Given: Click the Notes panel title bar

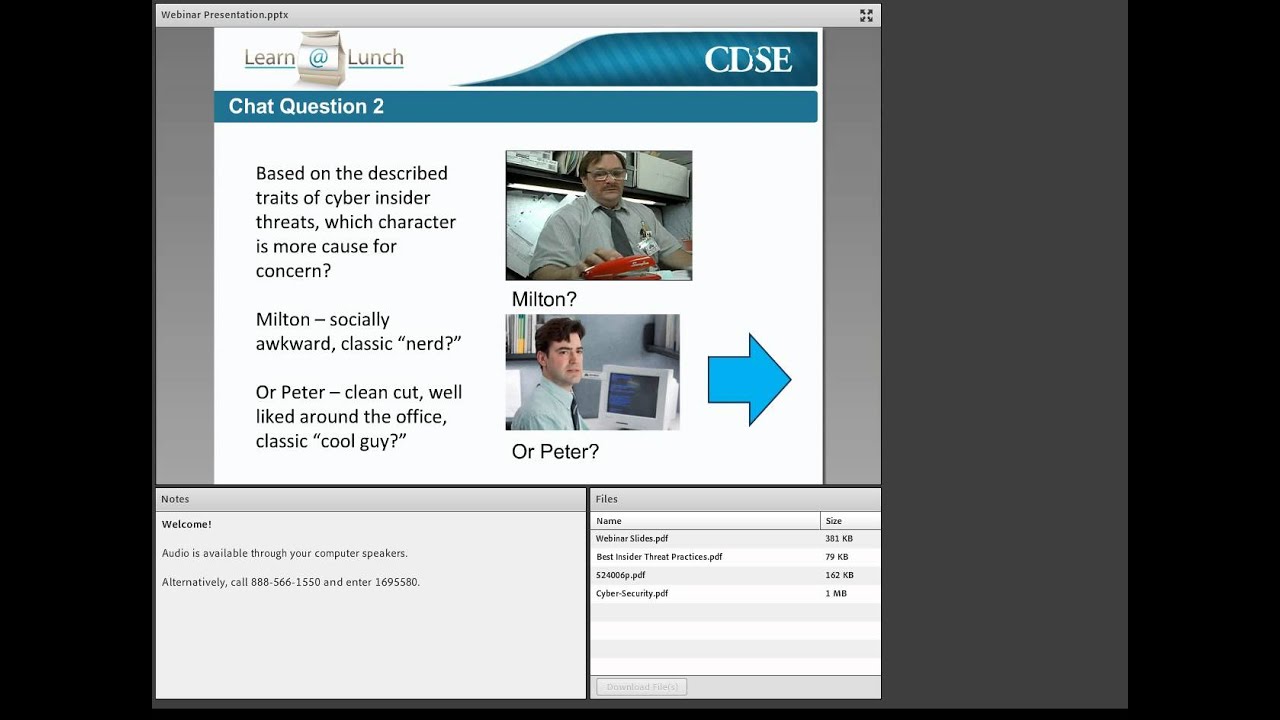Looking at the screenshot, I should (x=370, y=499).
